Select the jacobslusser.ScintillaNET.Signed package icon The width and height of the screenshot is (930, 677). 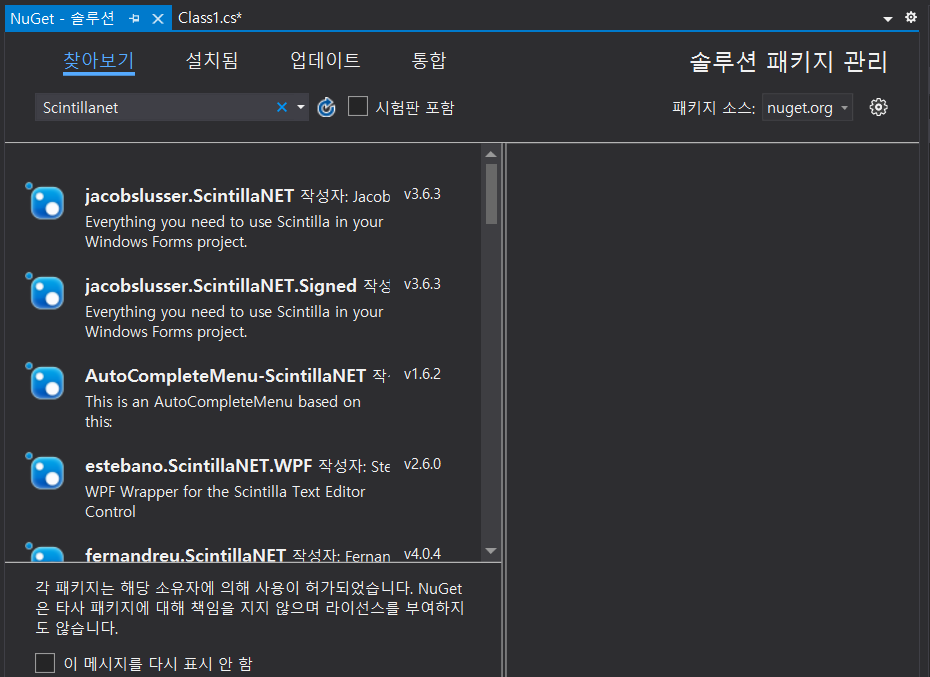point(47,293)
